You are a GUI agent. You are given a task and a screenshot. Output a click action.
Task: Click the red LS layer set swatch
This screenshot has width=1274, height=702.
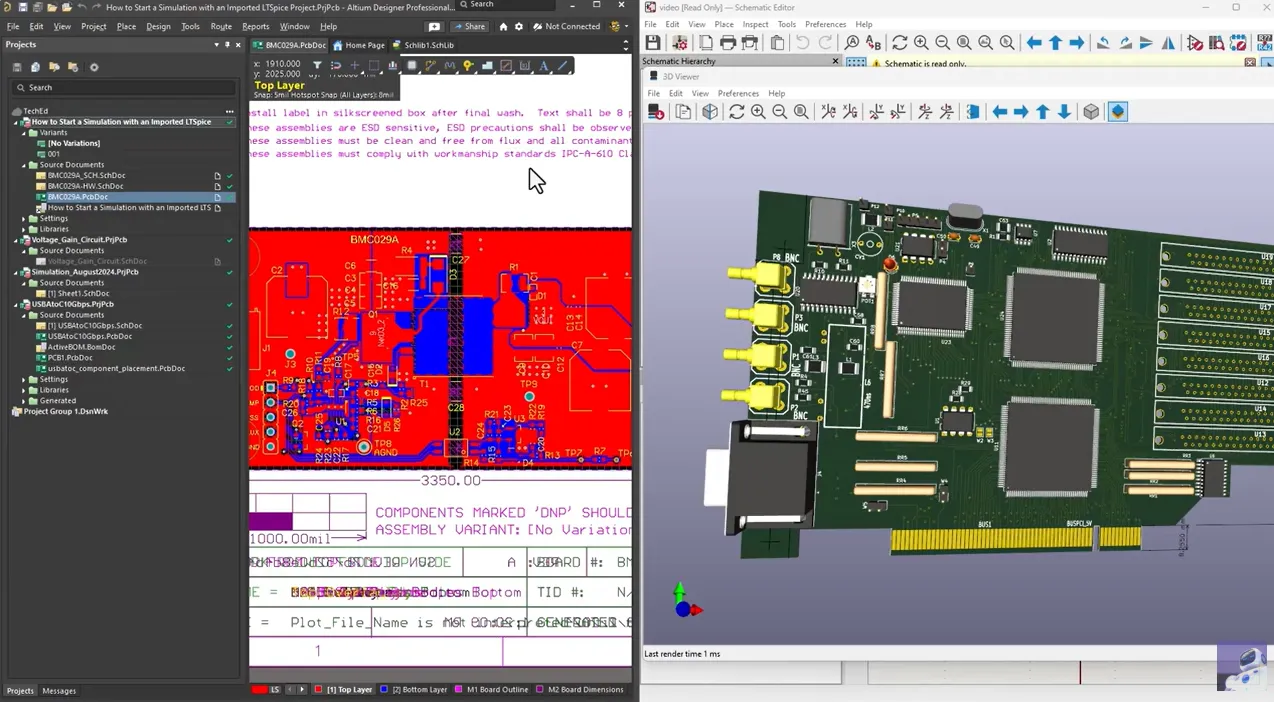pyautogui.click(x=260, y=690)
